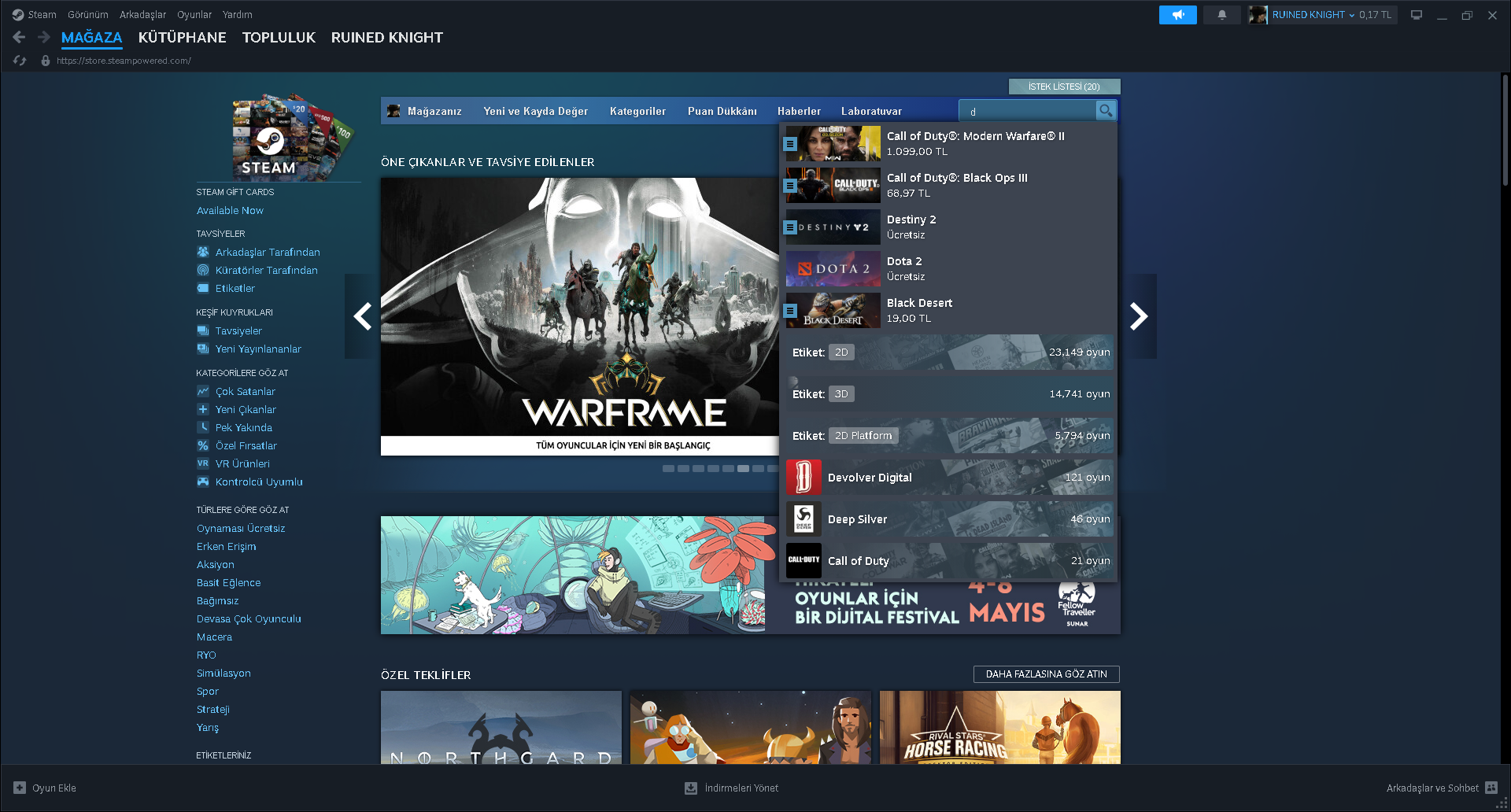This screenshot has height=812, width=1511.
Task: Expand Yeni ve Kayda Değer menu
Action: [x=536, y=111]
